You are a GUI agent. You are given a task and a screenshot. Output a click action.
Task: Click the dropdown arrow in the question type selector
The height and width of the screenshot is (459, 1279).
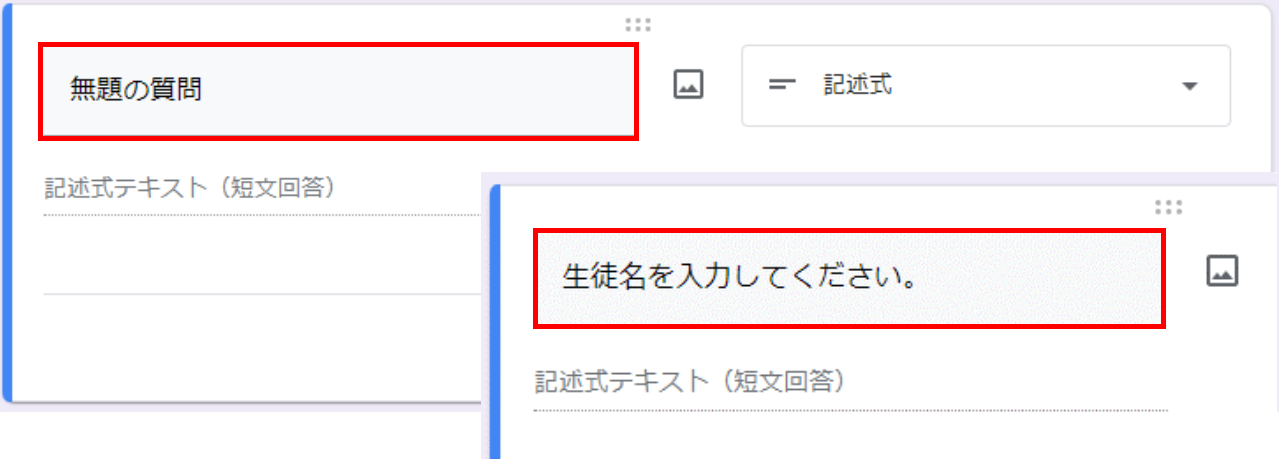(x=1189, y=86)
